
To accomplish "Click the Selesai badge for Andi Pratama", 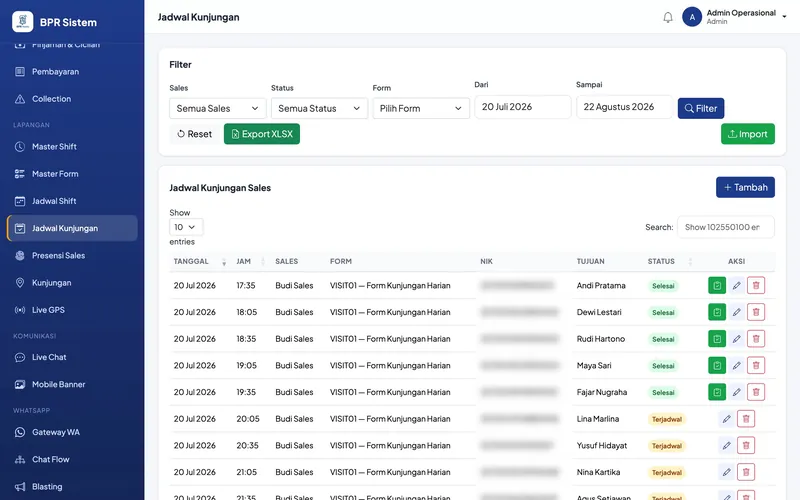I will (663, 286).
